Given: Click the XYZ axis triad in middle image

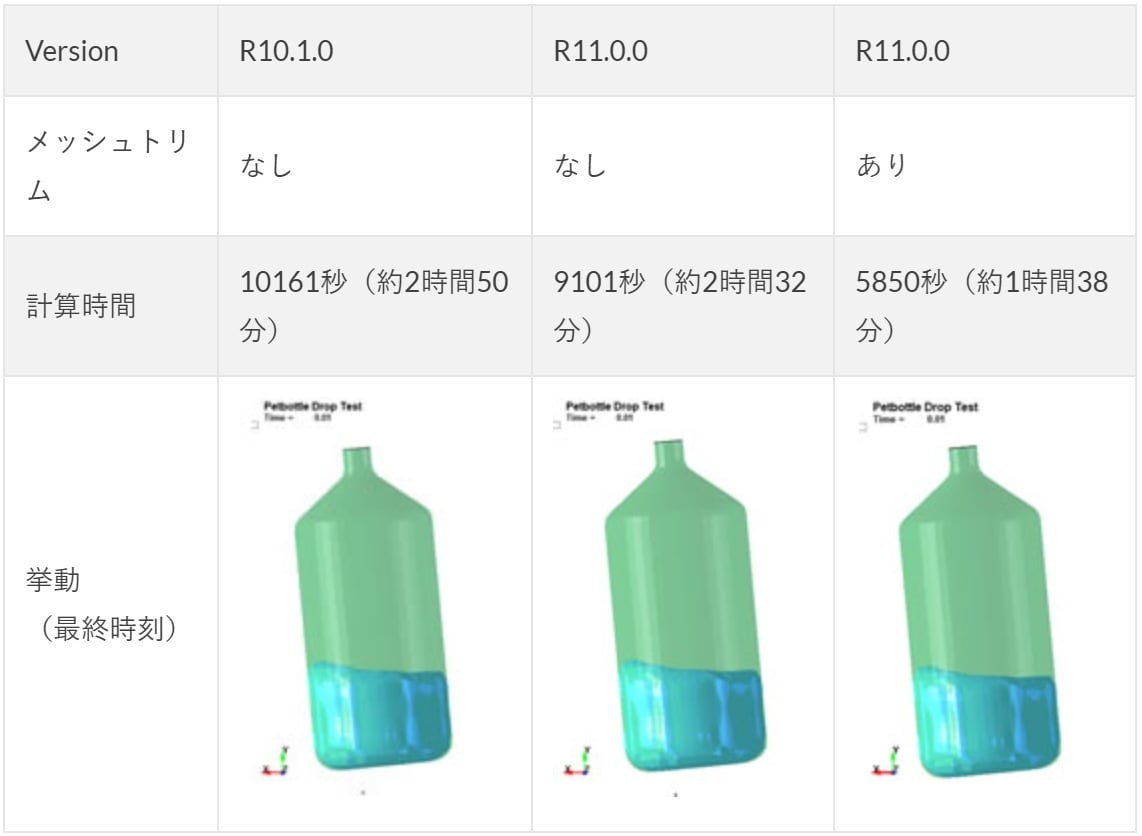Looking at the screenshot, I should [x=580, y=762].
